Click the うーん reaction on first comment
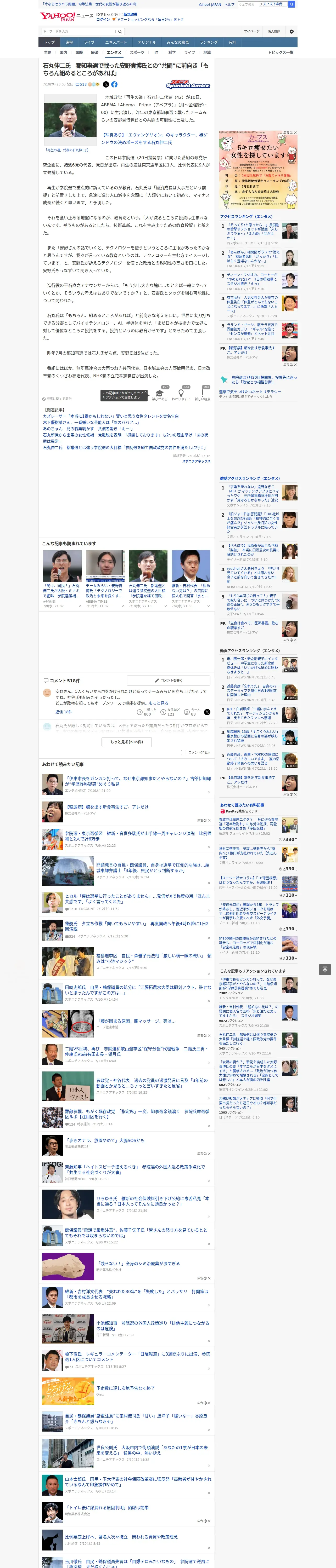Screen dimensions: 336x1568 tap(193, 712)
